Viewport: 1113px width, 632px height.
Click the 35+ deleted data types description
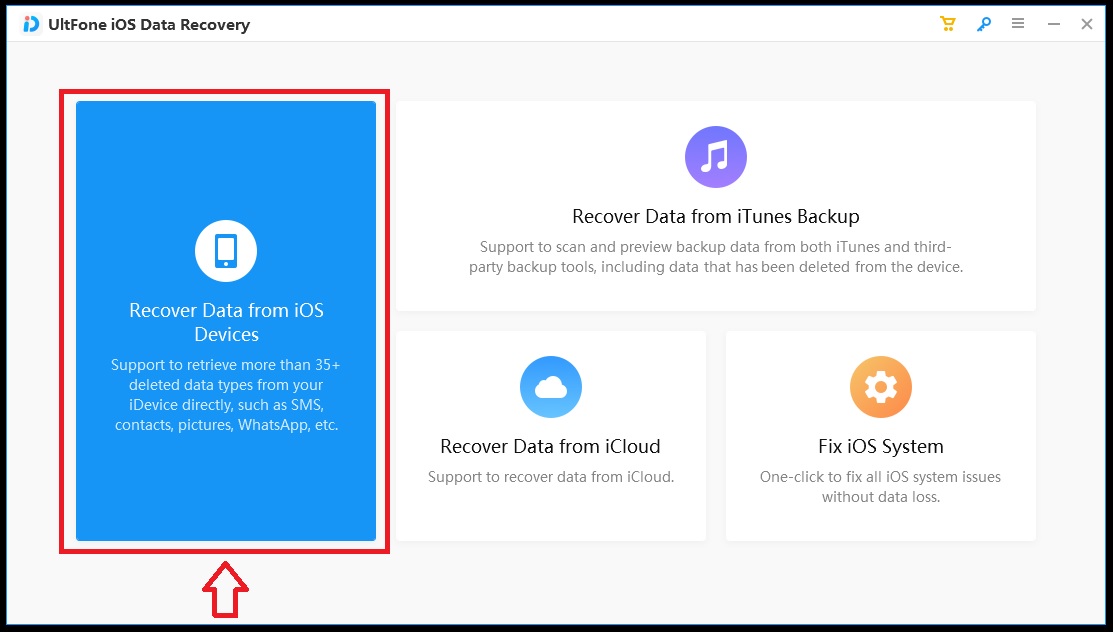click(225, 395)
